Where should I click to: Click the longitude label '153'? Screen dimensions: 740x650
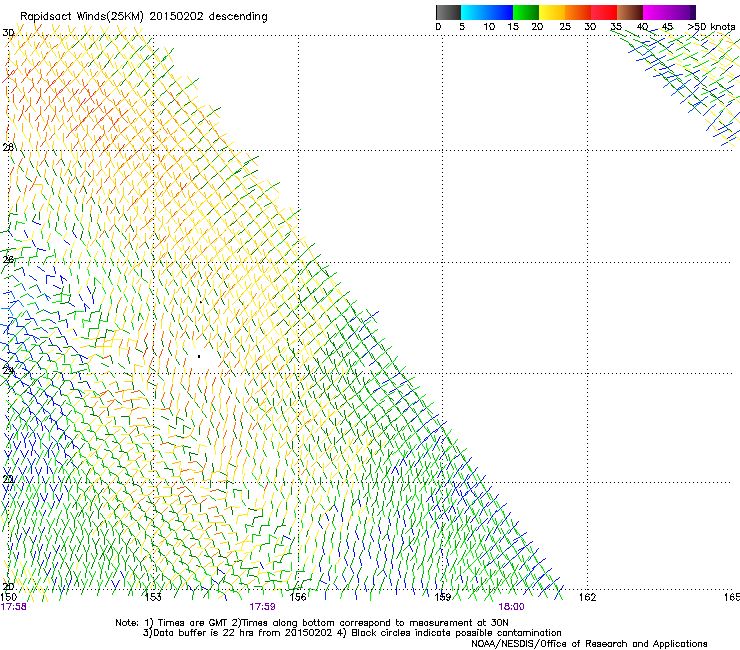tap(153, 597)
